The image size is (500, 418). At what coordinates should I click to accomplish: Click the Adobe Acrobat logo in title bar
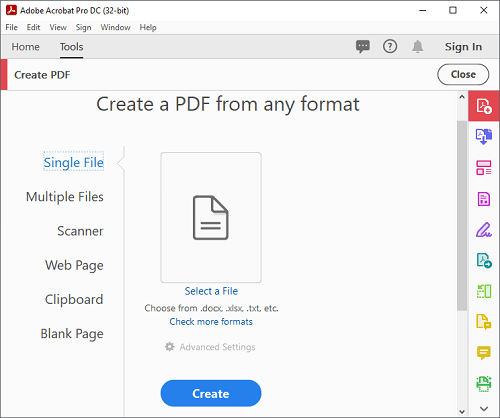tap(11, 10)
